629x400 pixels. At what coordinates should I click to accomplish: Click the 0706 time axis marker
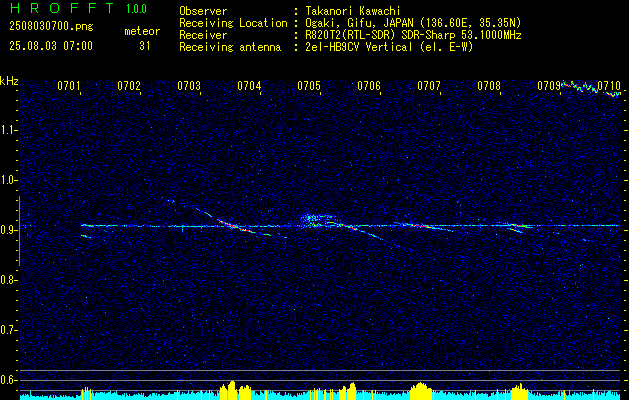click(x=369, y=85)
